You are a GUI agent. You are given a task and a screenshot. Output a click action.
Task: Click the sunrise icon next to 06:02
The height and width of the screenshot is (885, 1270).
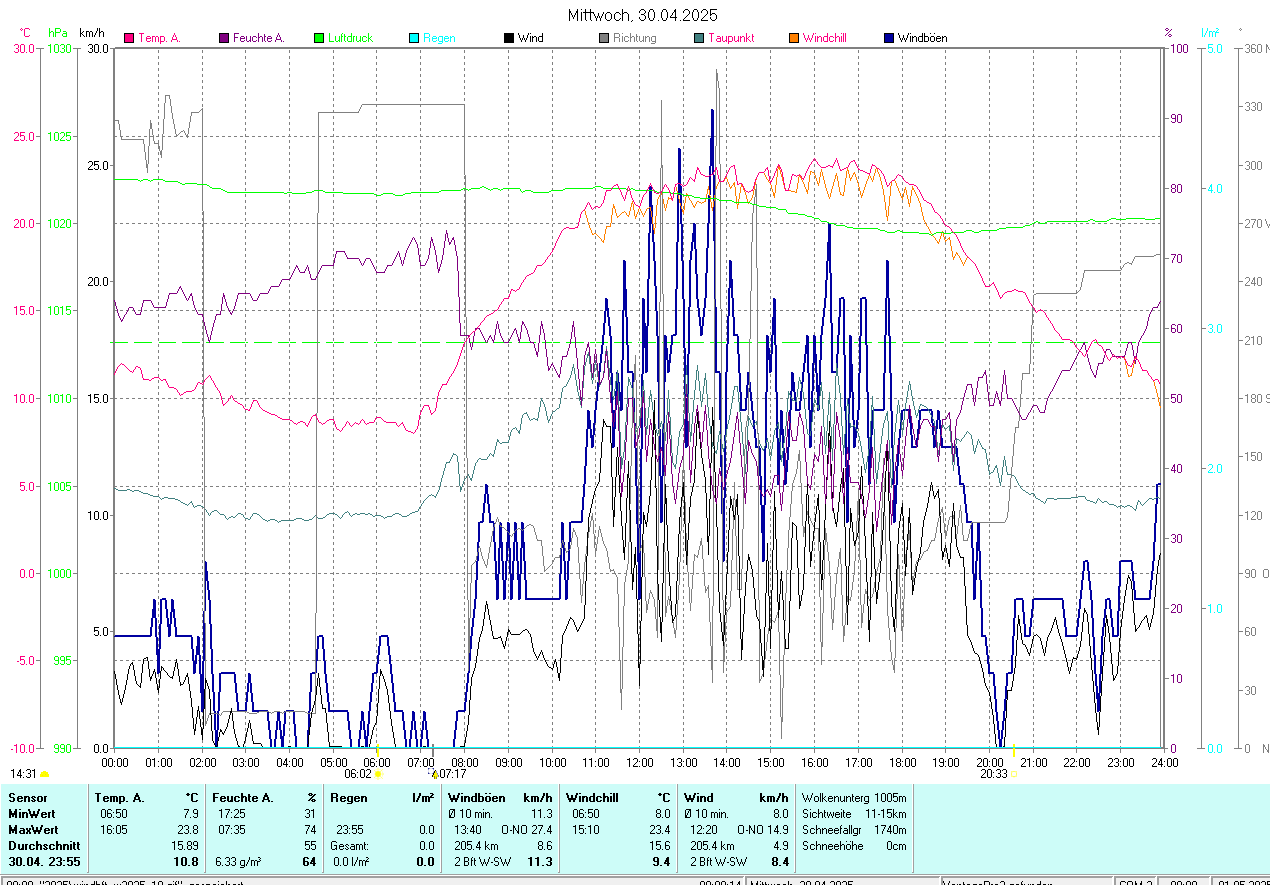point(378,774)
